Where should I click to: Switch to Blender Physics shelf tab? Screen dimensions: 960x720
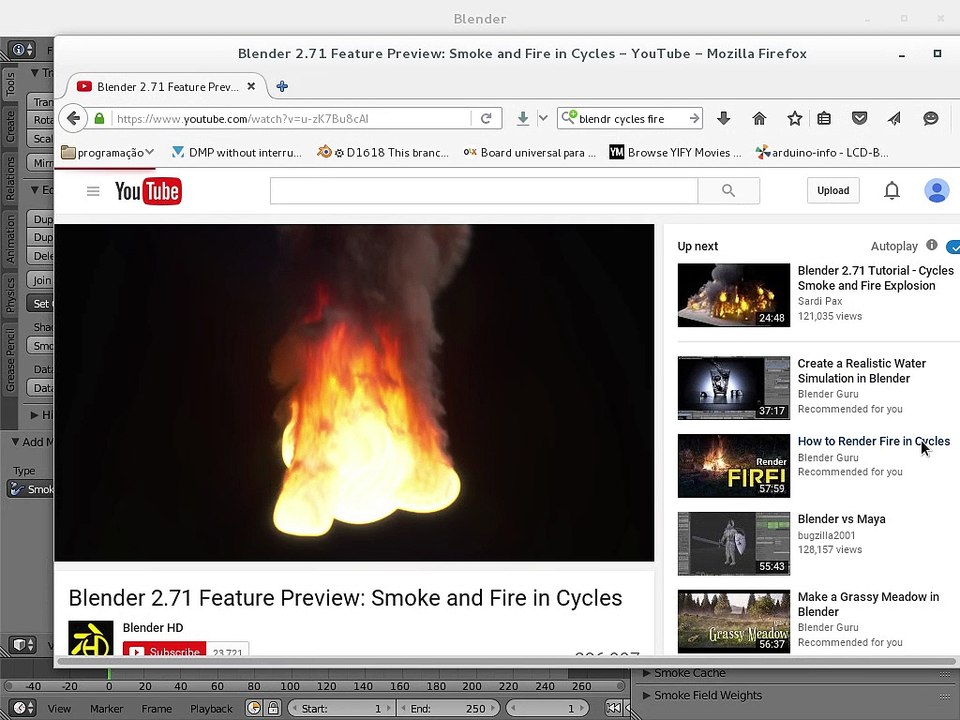pos(10,294)
